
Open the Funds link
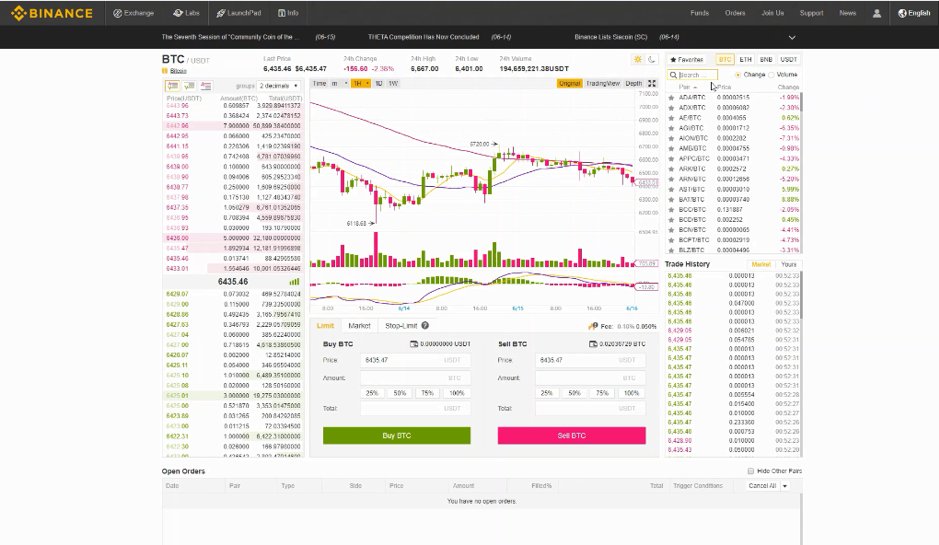pyautogui.click(x=699, y=13)
